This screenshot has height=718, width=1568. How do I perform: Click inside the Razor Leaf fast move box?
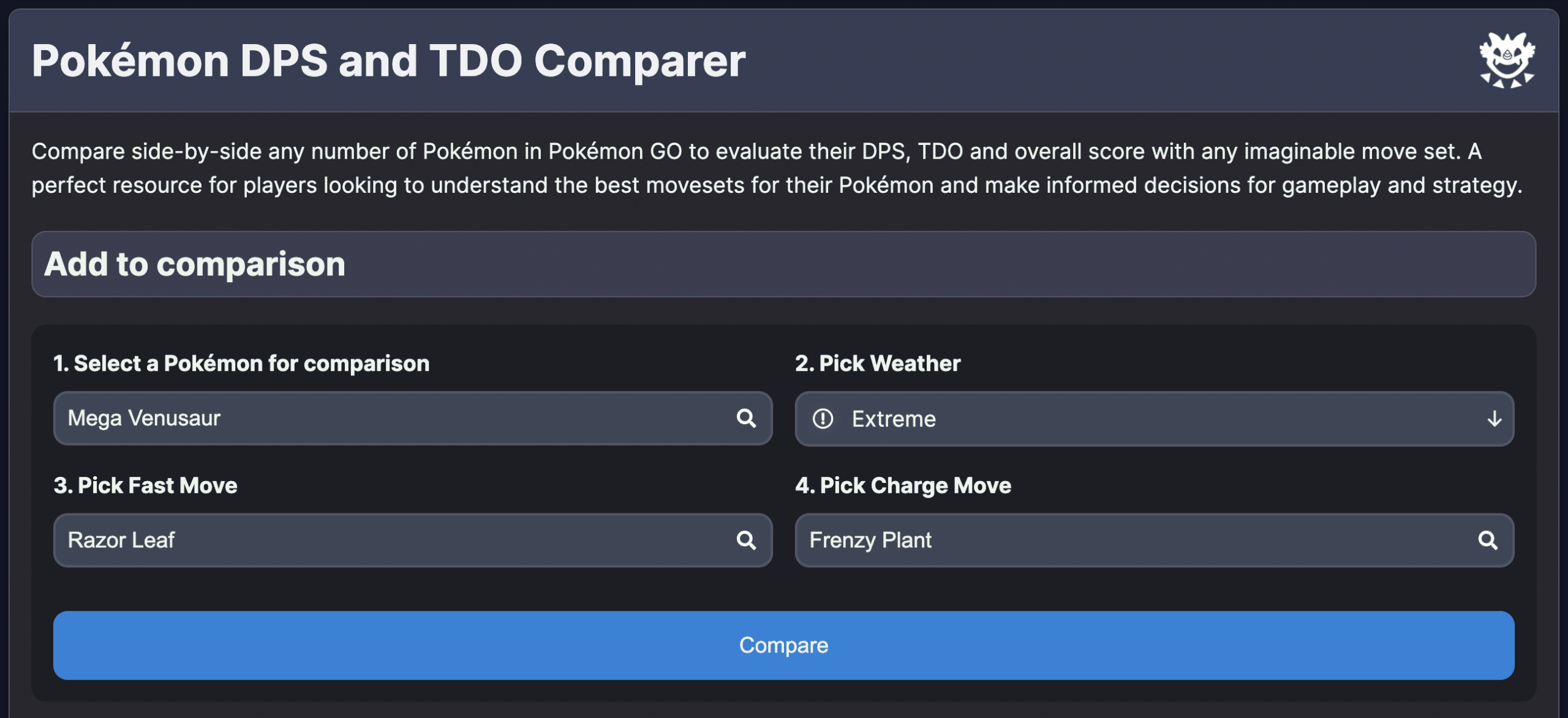(367, 540)
